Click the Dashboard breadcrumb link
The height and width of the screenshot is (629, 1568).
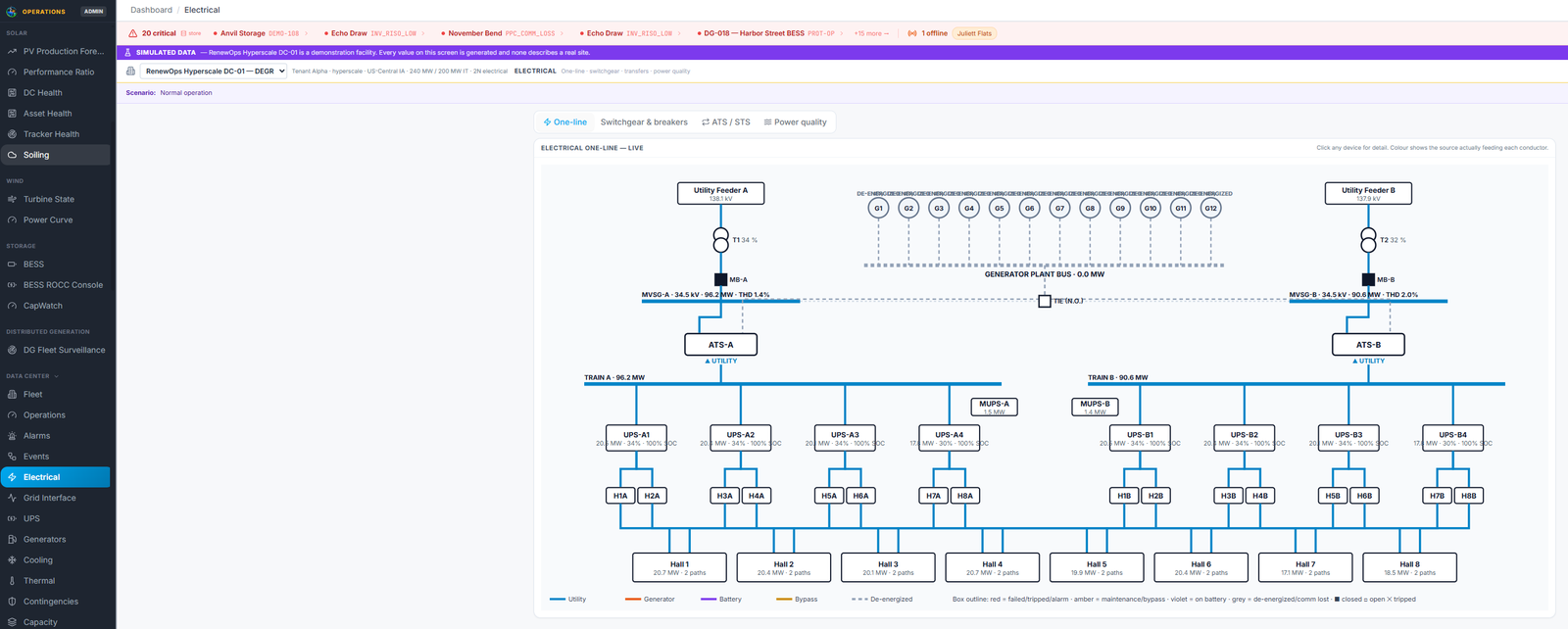(x=151, y=10)
